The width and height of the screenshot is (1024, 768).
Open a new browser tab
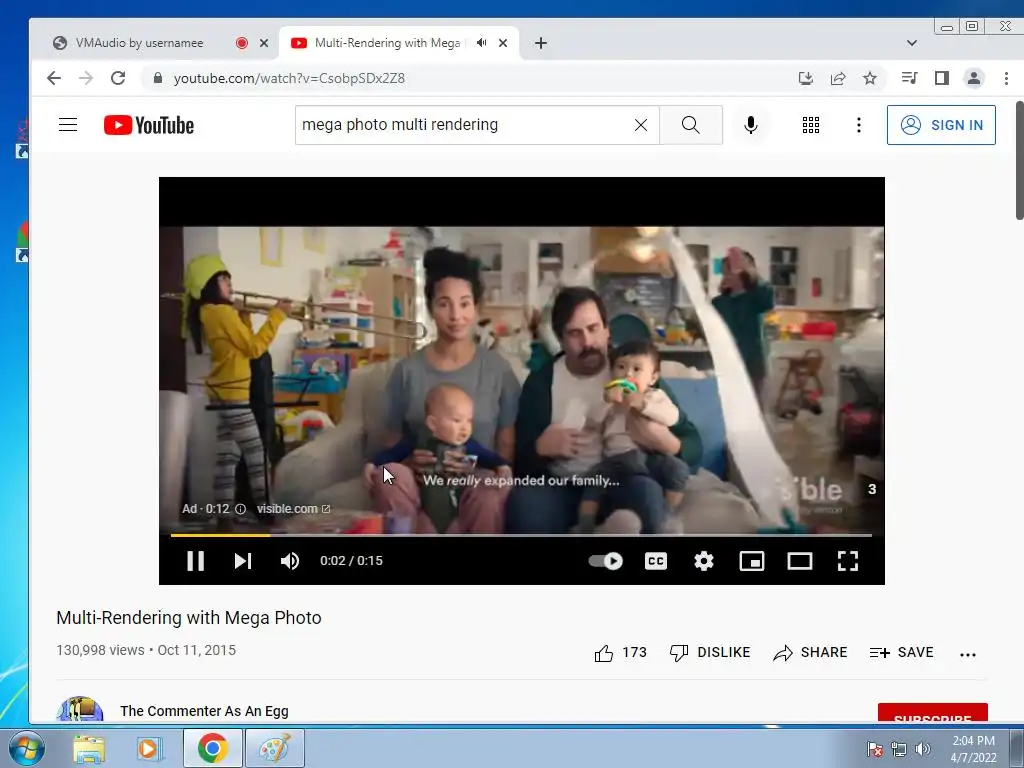point(541,43)
